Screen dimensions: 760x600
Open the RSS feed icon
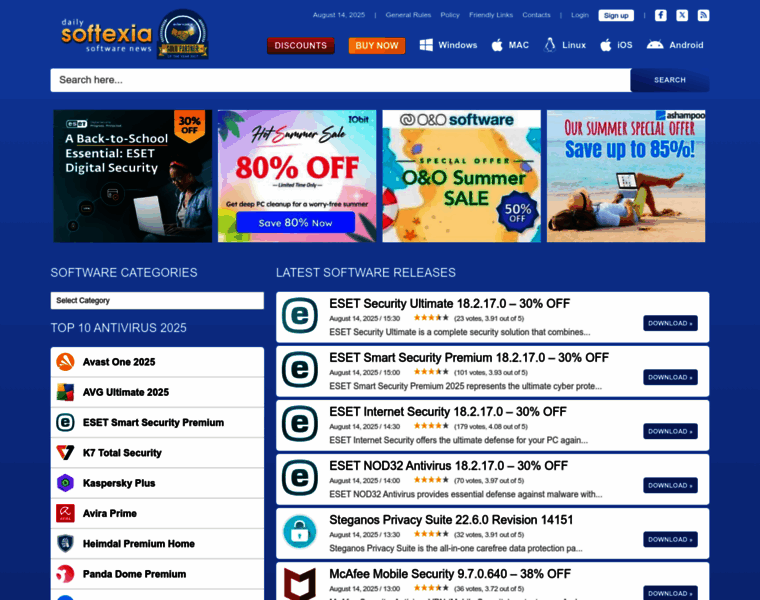pos(703,16)
